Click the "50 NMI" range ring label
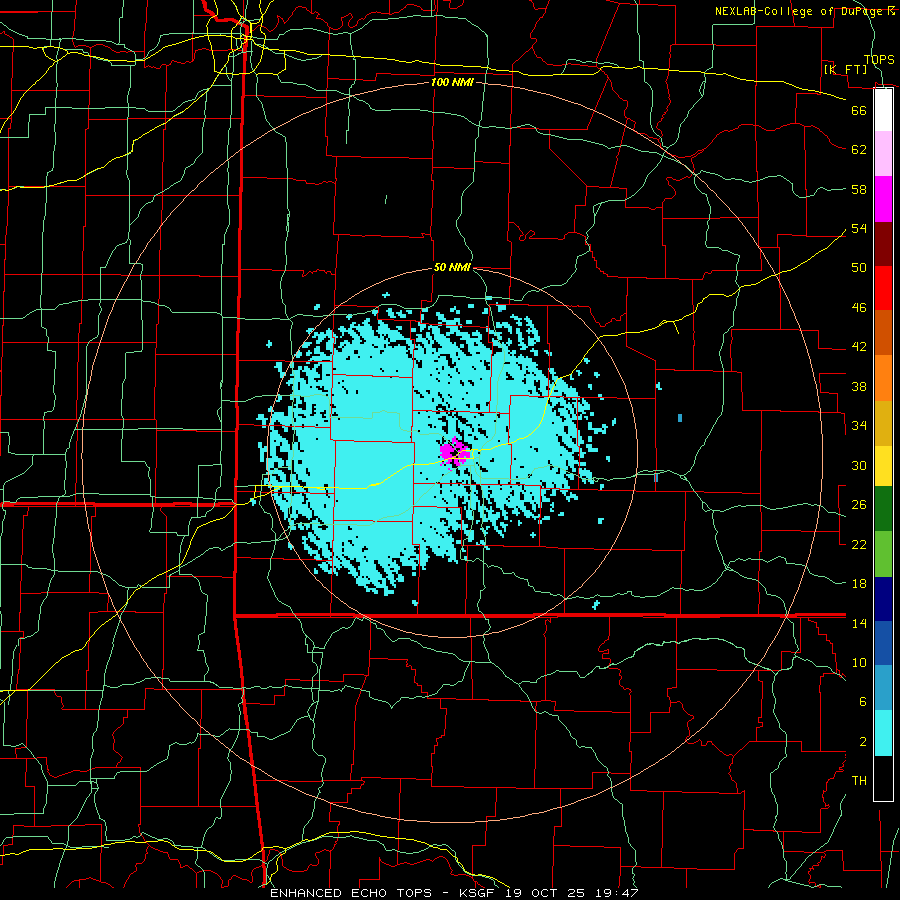This screenshot has height=900, width=900. 452,267
